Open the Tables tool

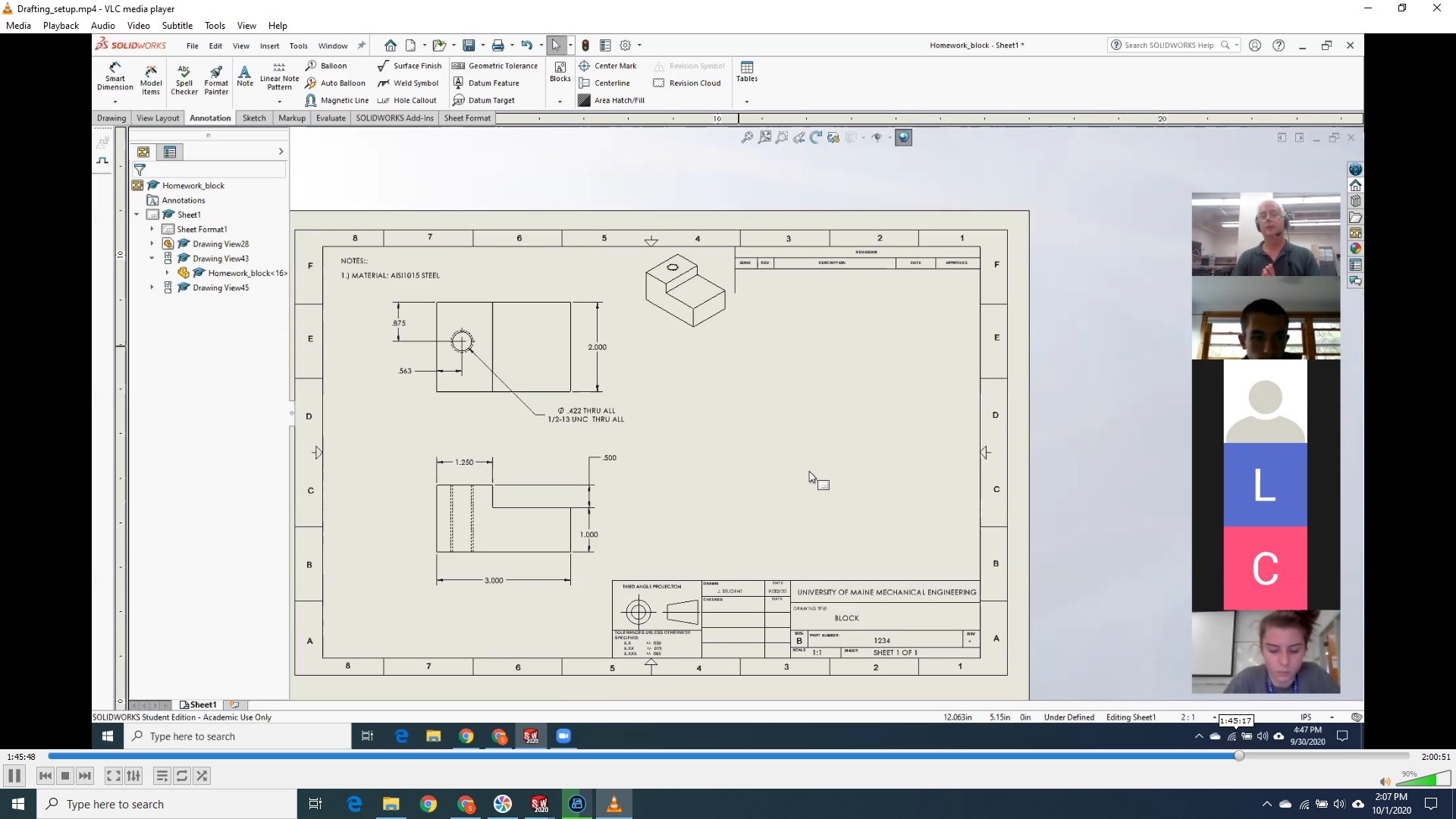[747, 72]
